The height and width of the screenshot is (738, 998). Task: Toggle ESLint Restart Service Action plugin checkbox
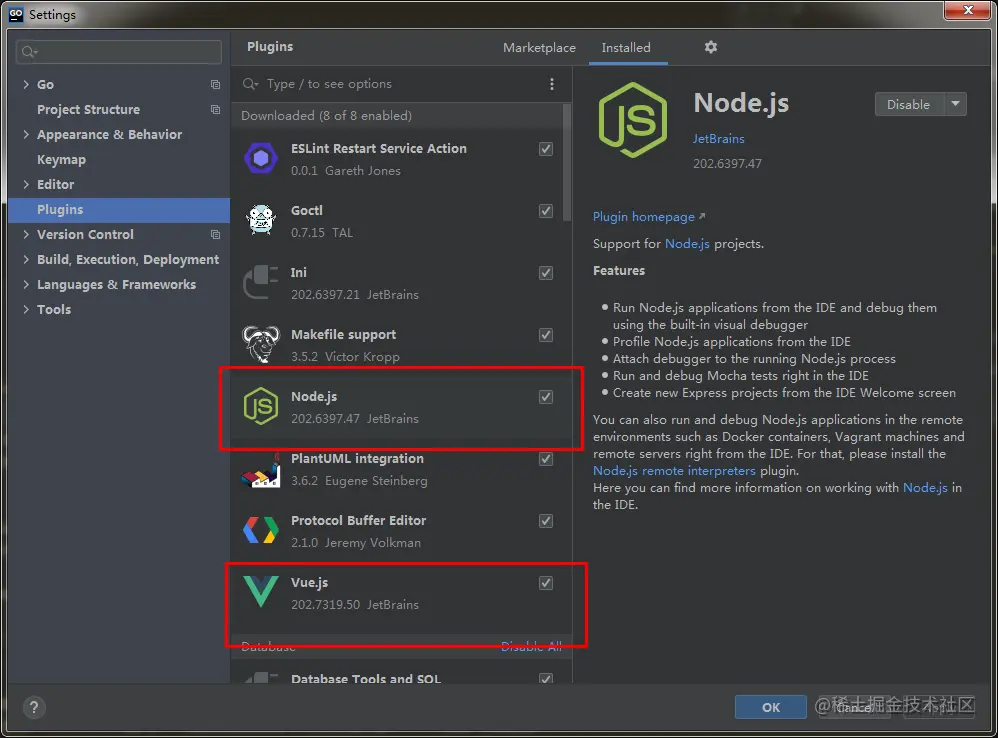pos(545,149)
